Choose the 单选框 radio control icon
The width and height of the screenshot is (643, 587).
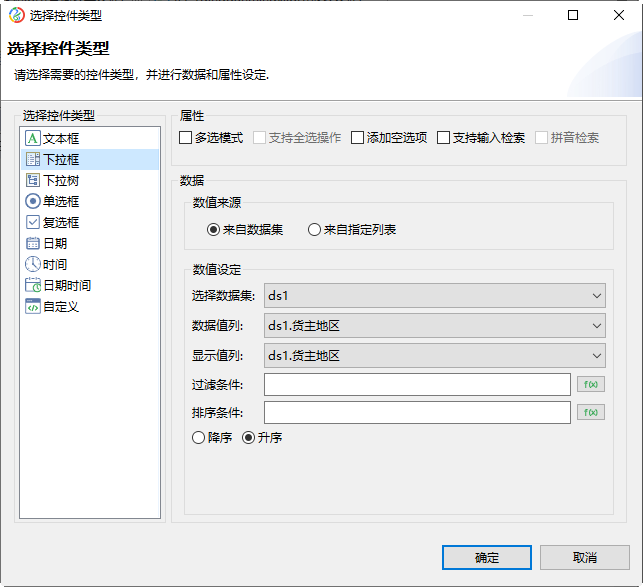coord(32,201)
